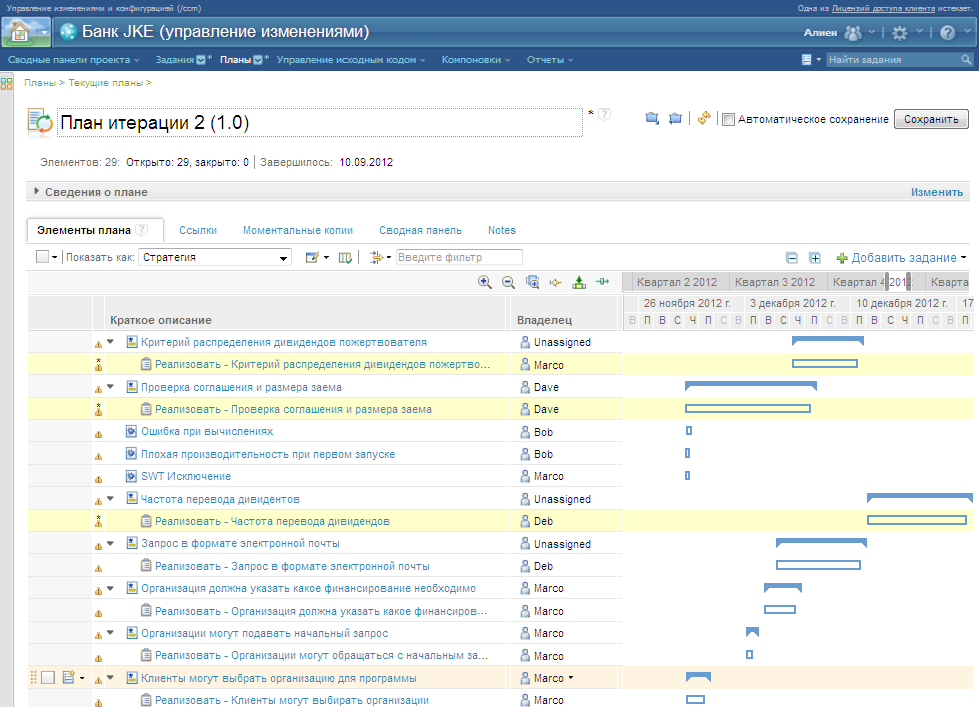Click the settings gear icon
This screenshot has height=707, width=979.
point(900,33)
